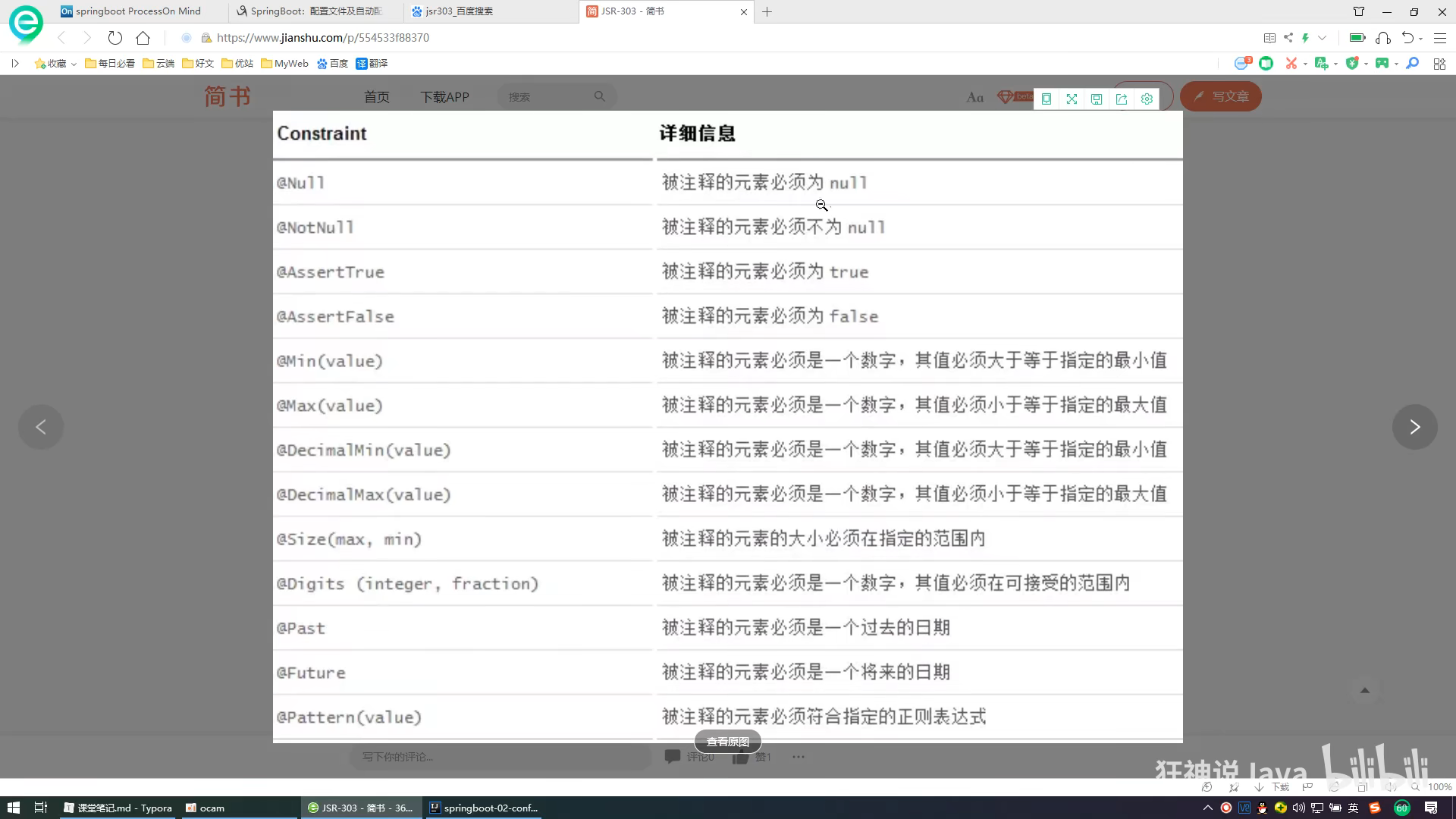Click the red scissors screenshot icon
Screen dimensions: 1456x819
(1291, 64)
